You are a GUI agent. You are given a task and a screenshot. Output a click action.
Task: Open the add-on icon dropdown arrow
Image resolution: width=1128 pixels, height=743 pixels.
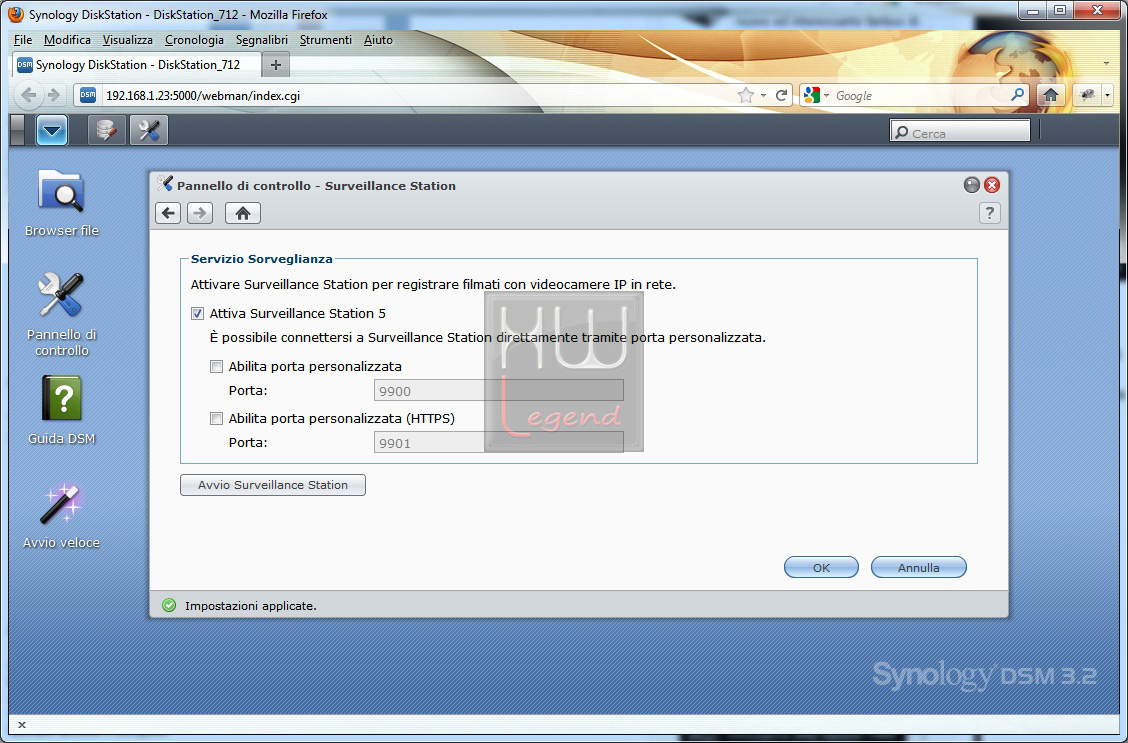(1107, 95)
